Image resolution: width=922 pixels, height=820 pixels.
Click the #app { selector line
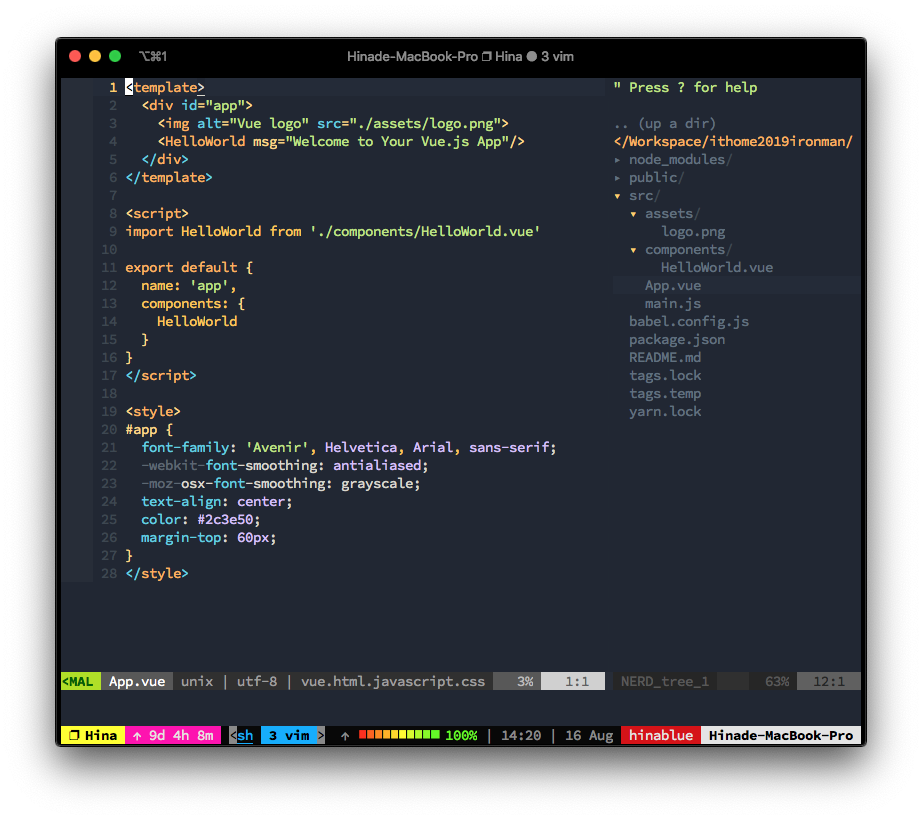tap(149, 430)
